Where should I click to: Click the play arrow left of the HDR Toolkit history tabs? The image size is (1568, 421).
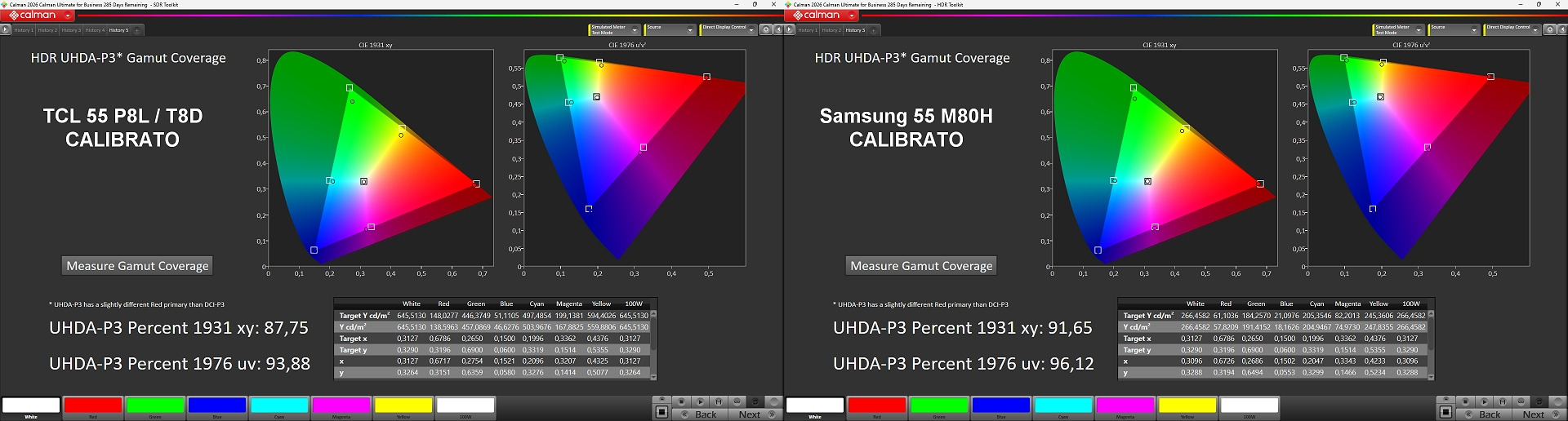click(789, 29)
